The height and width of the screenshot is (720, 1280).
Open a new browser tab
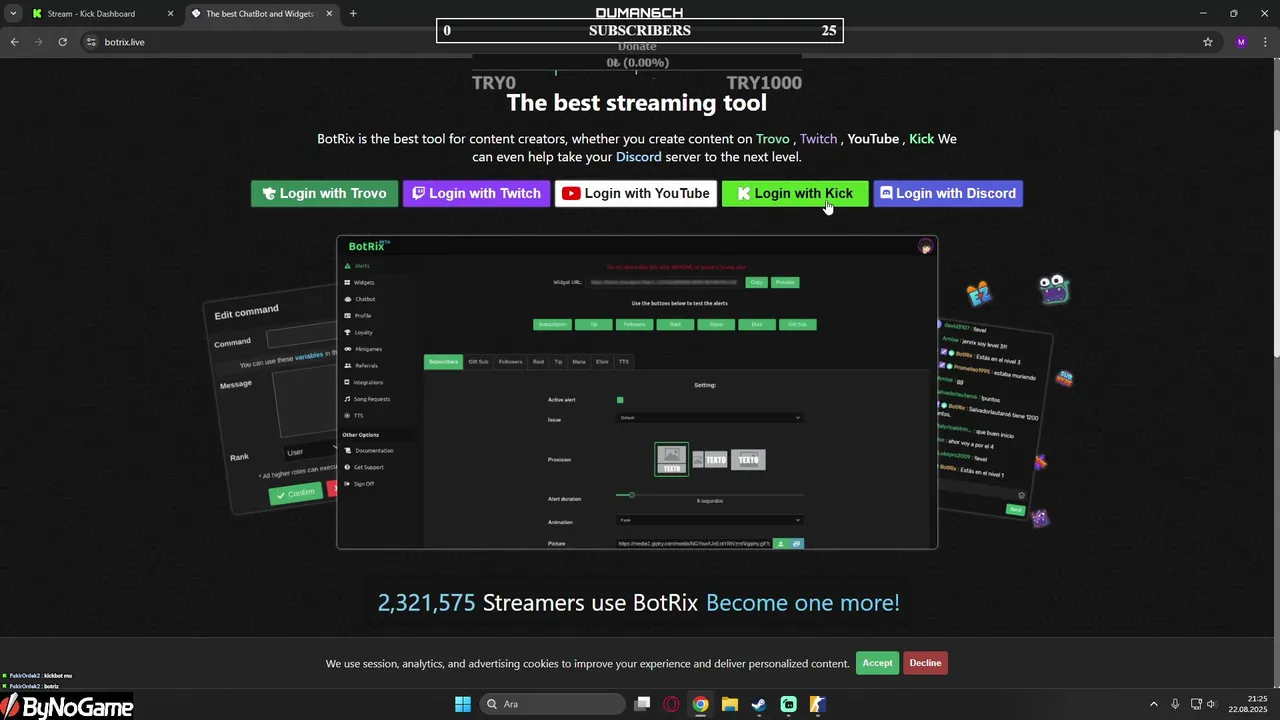coord(353,14)
